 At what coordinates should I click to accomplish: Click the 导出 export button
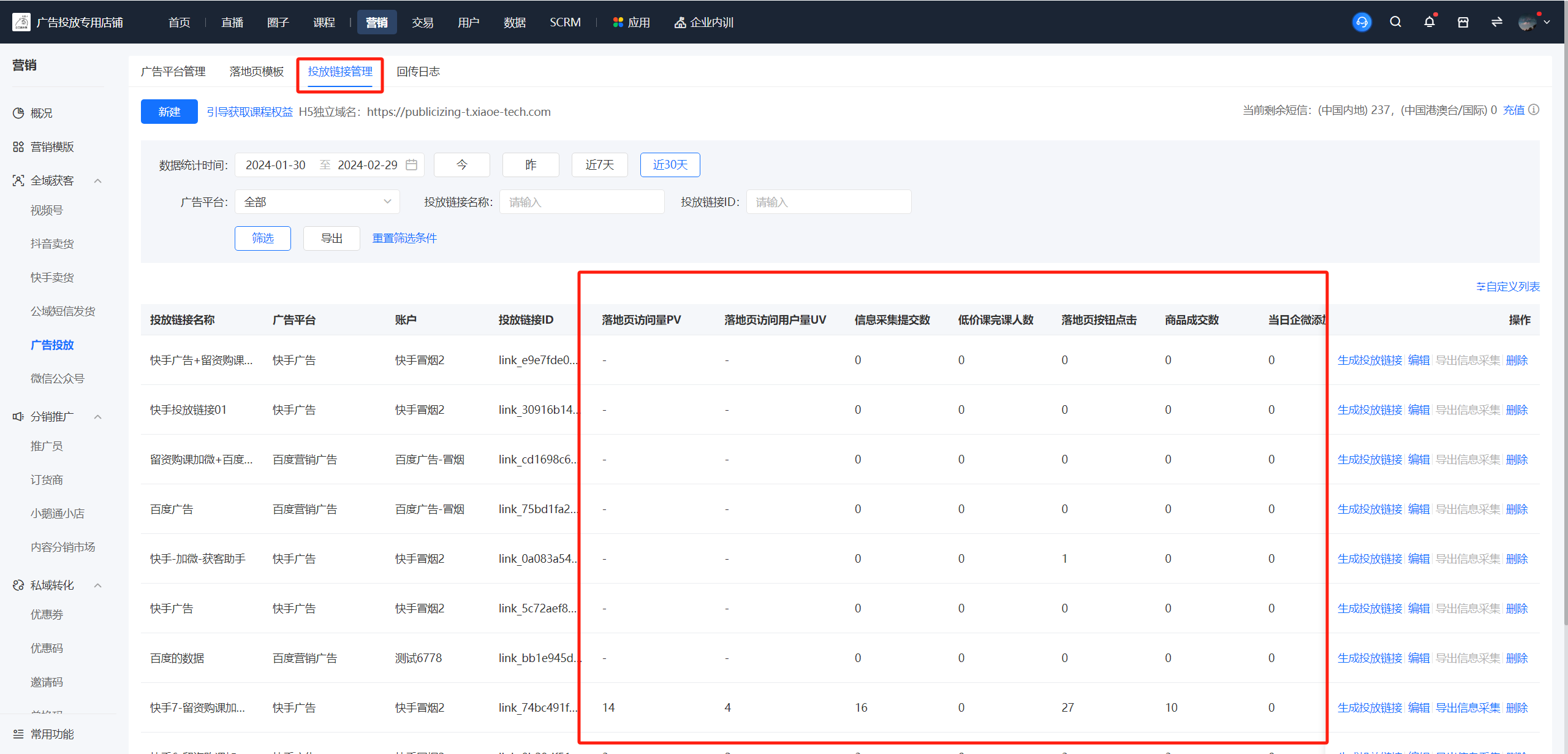(x=331, y=238)
